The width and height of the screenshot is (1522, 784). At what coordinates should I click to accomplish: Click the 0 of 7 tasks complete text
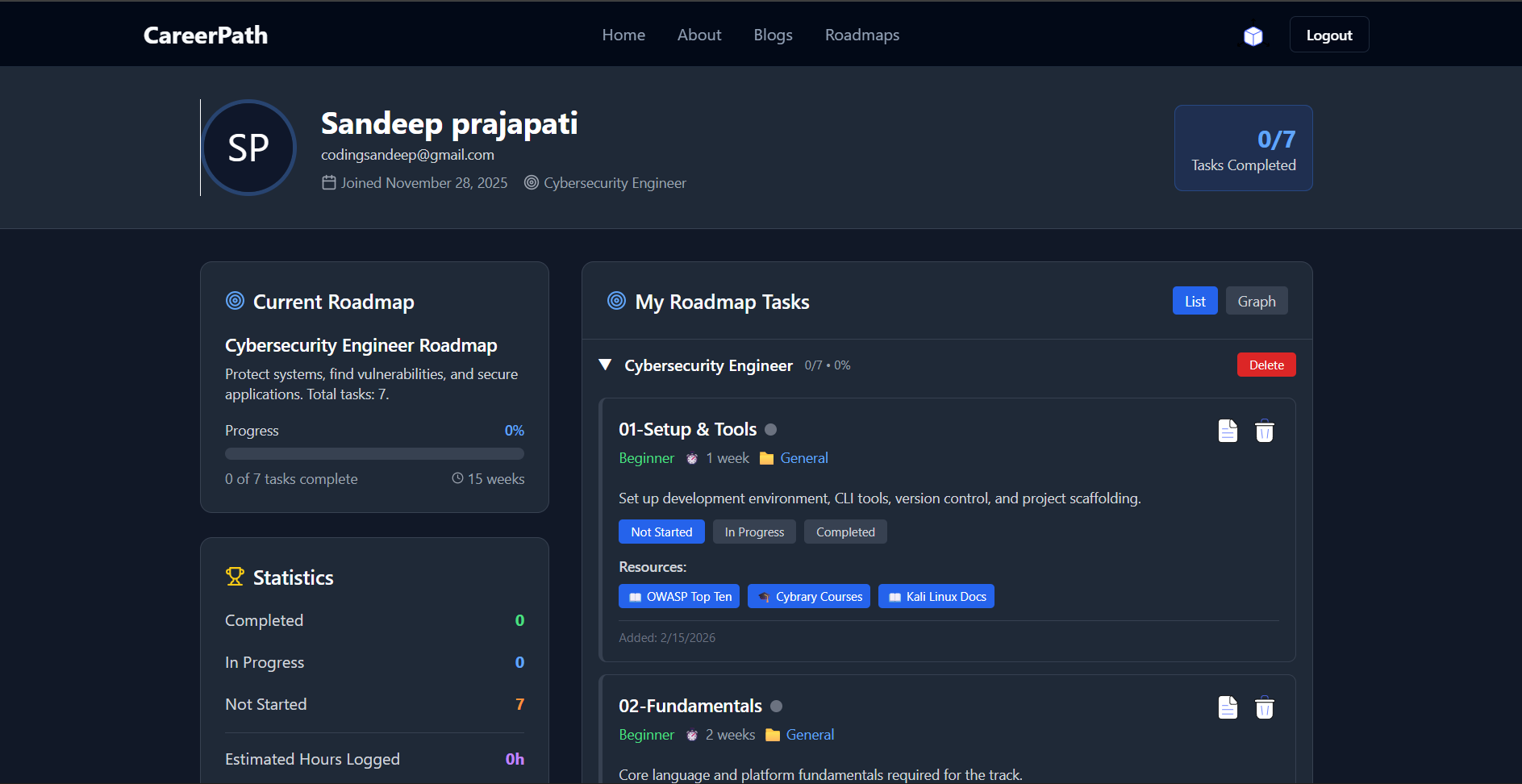pos(291,479)
